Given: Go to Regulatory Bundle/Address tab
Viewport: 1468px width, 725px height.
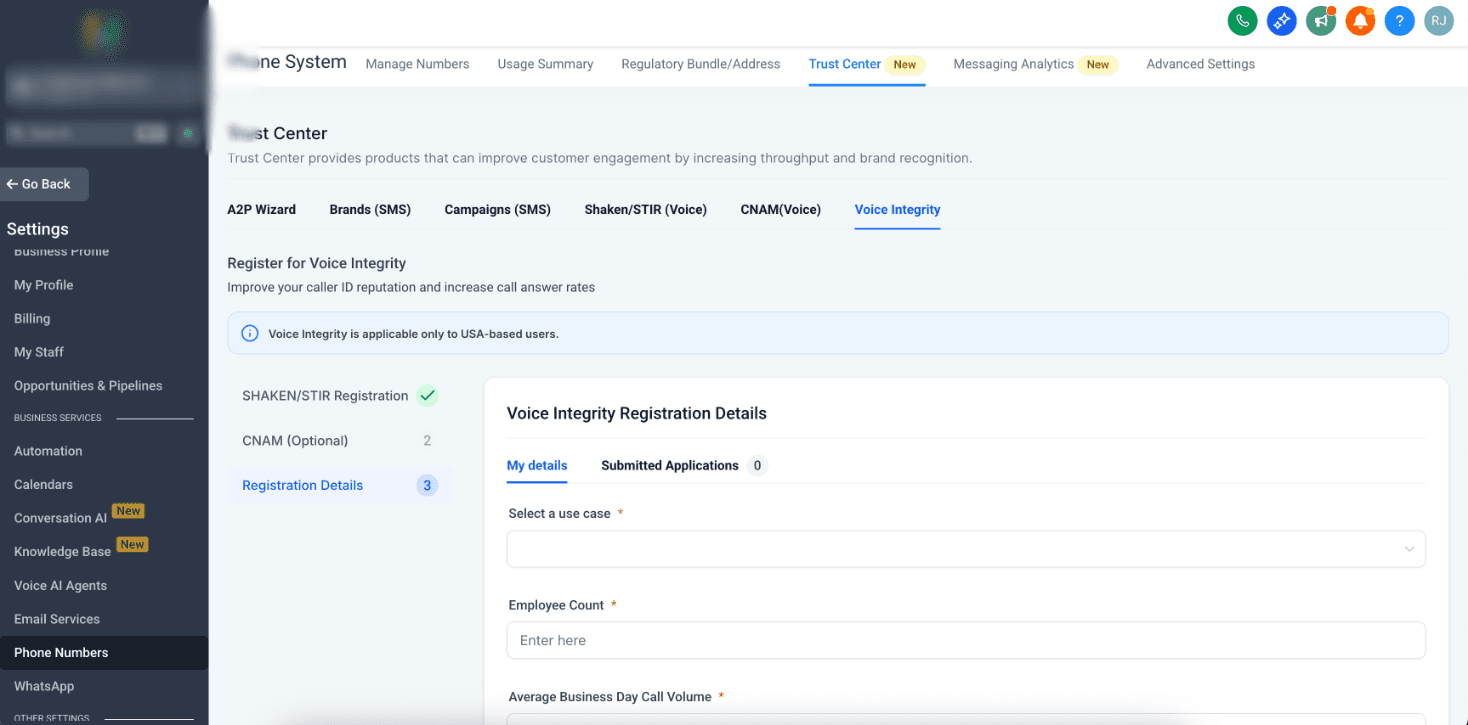Looking at the screenshot, I should tap(700, 64).
